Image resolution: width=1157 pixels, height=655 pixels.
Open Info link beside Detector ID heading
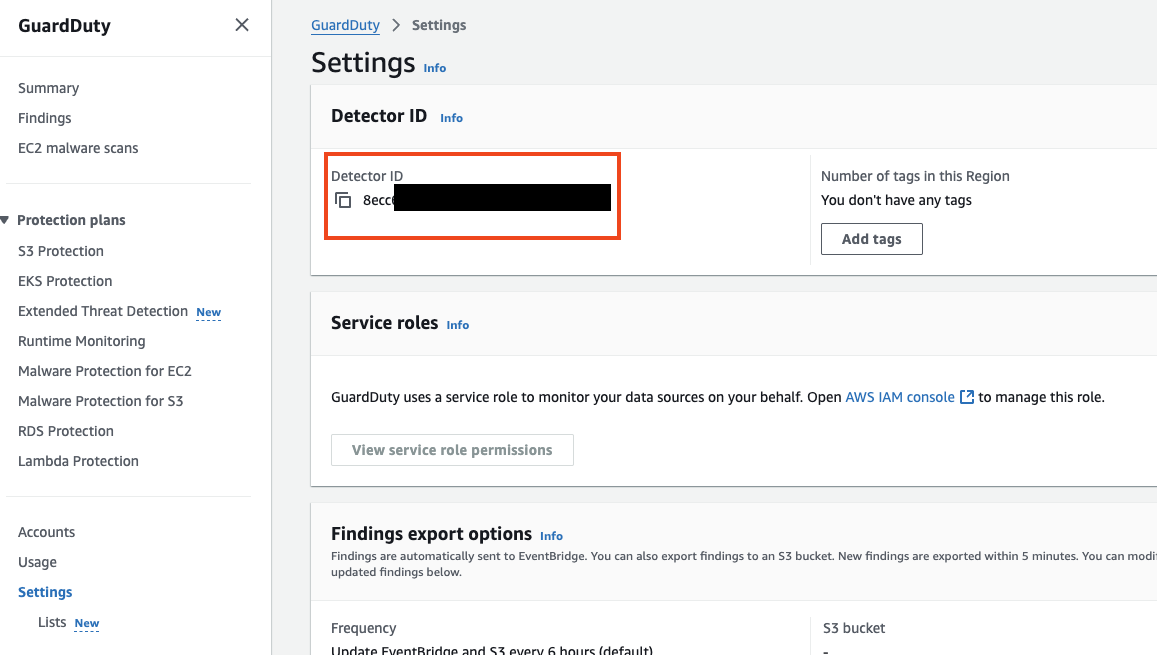coord(451,118)
